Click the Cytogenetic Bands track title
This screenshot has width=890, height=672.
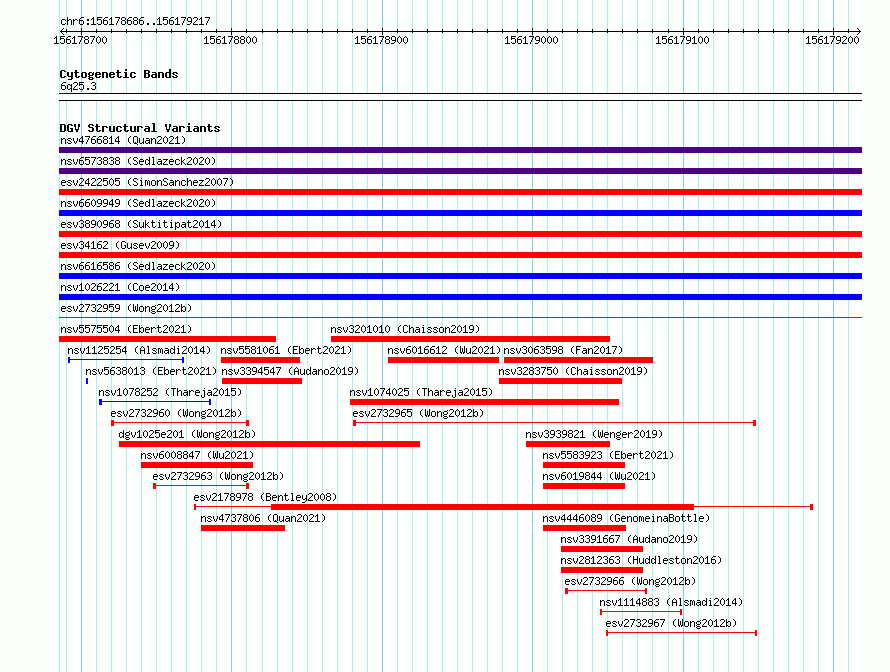coord(119,74)
